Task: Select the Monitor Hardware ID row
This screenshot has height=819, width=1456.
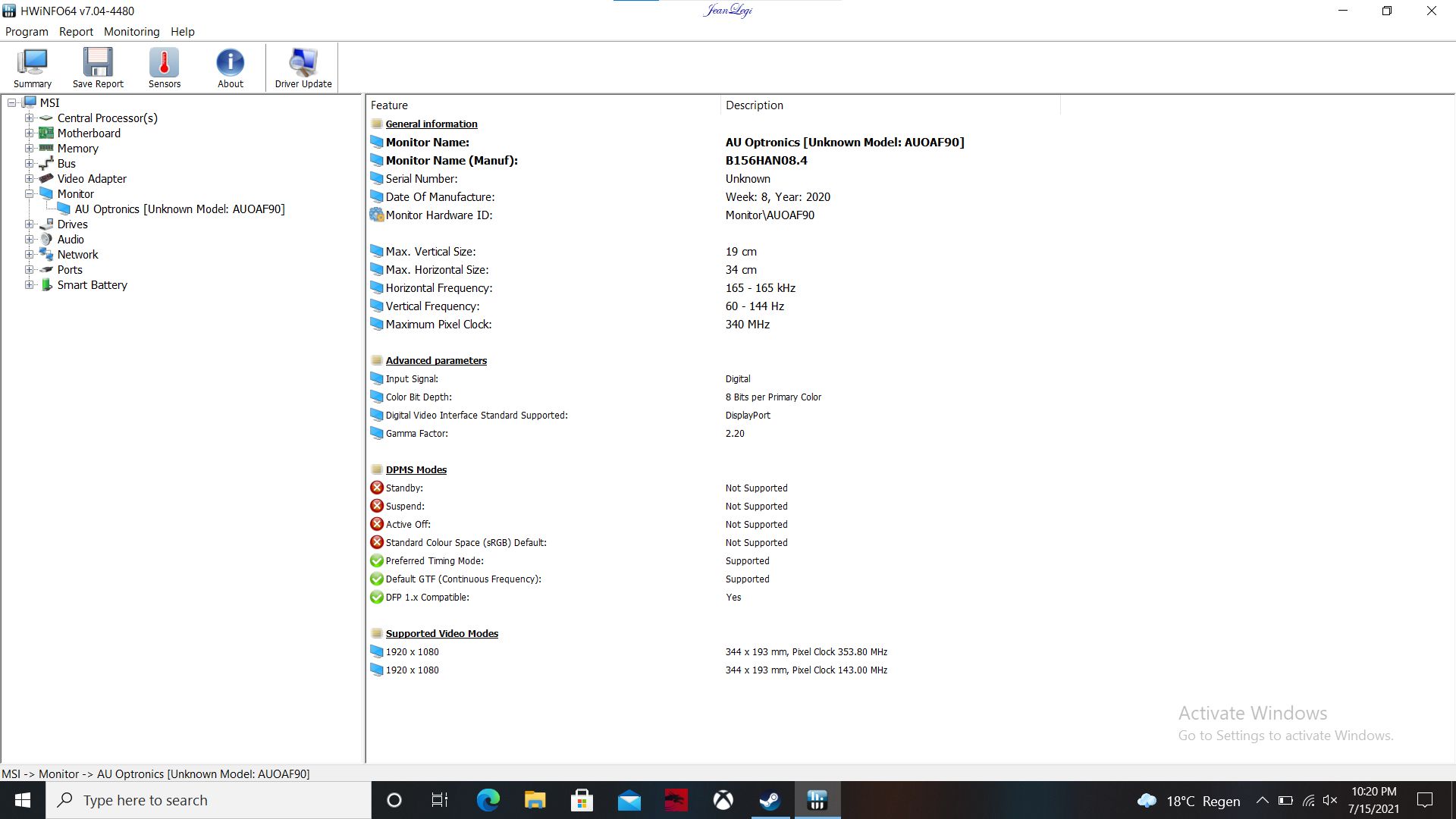Action: click(x=439, y=215)
